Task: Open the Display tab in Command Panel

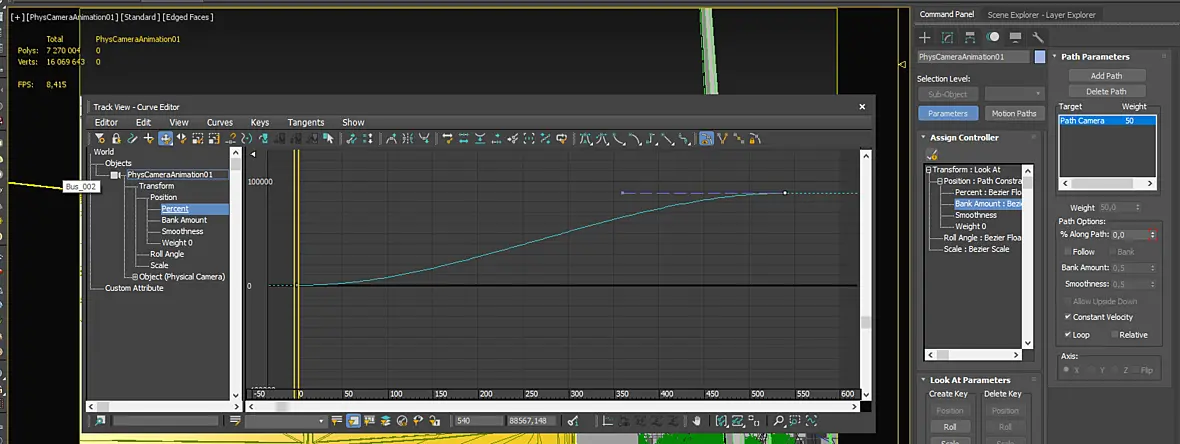Action: click(1015, 37)
